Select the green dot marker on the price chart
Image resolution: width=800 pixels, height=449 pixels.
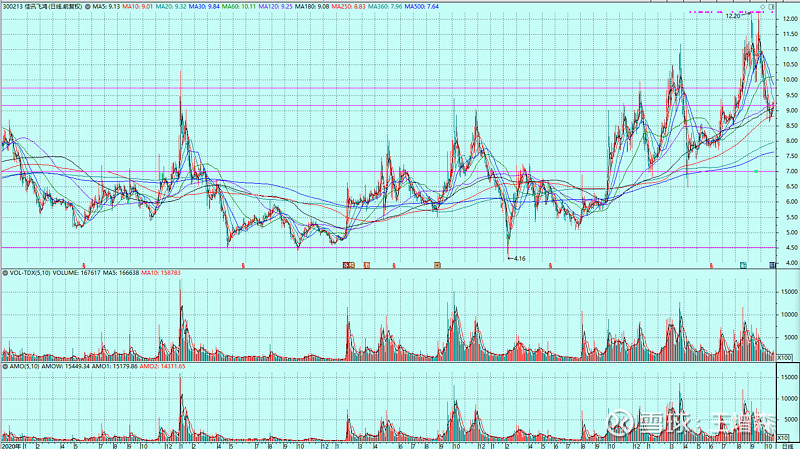point(757,172)
